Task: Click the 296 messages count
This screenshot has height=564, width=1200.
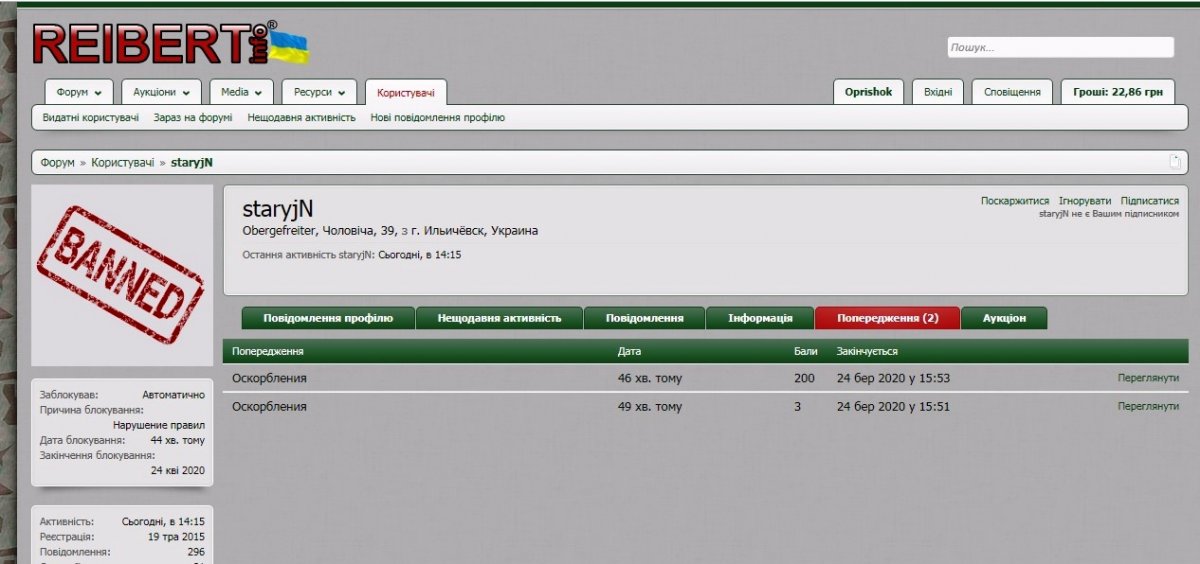Action: 196,552
